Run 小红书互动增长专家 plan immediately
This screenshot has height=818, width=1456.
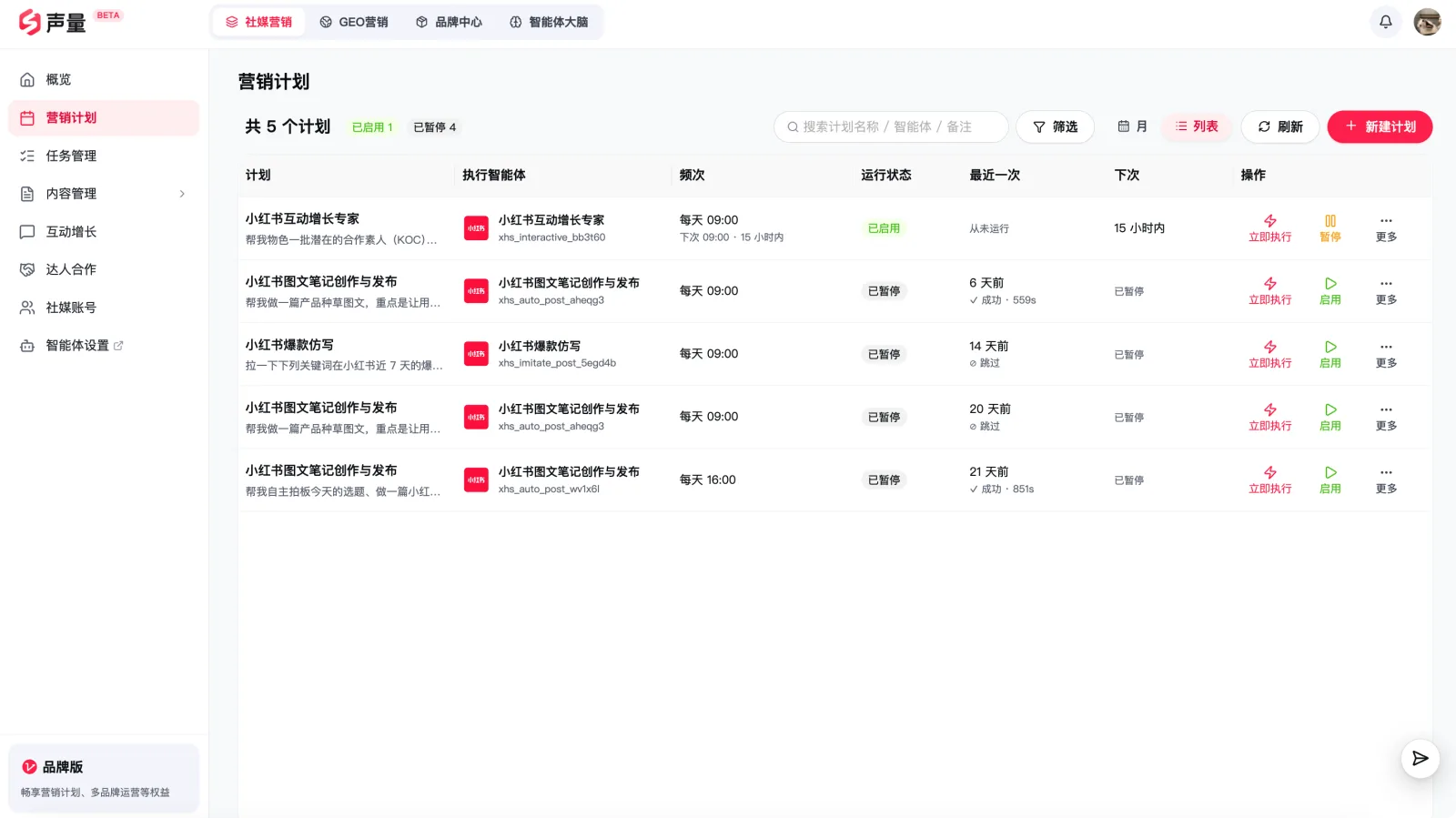point(1269,228)
